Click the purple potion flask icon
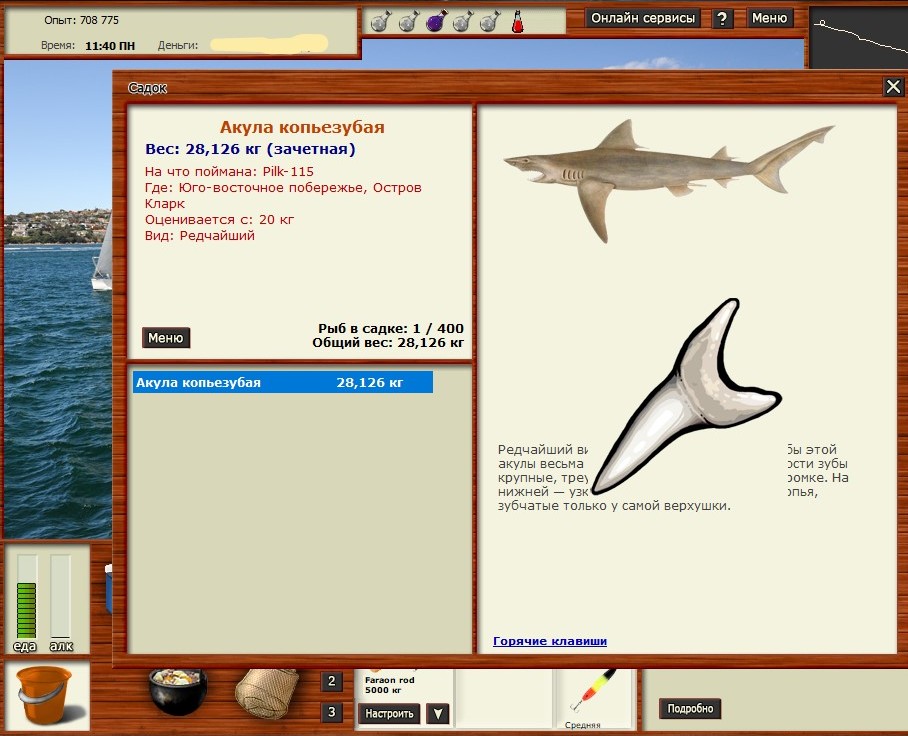Screen dimensions: 908x736 [436, 21]
